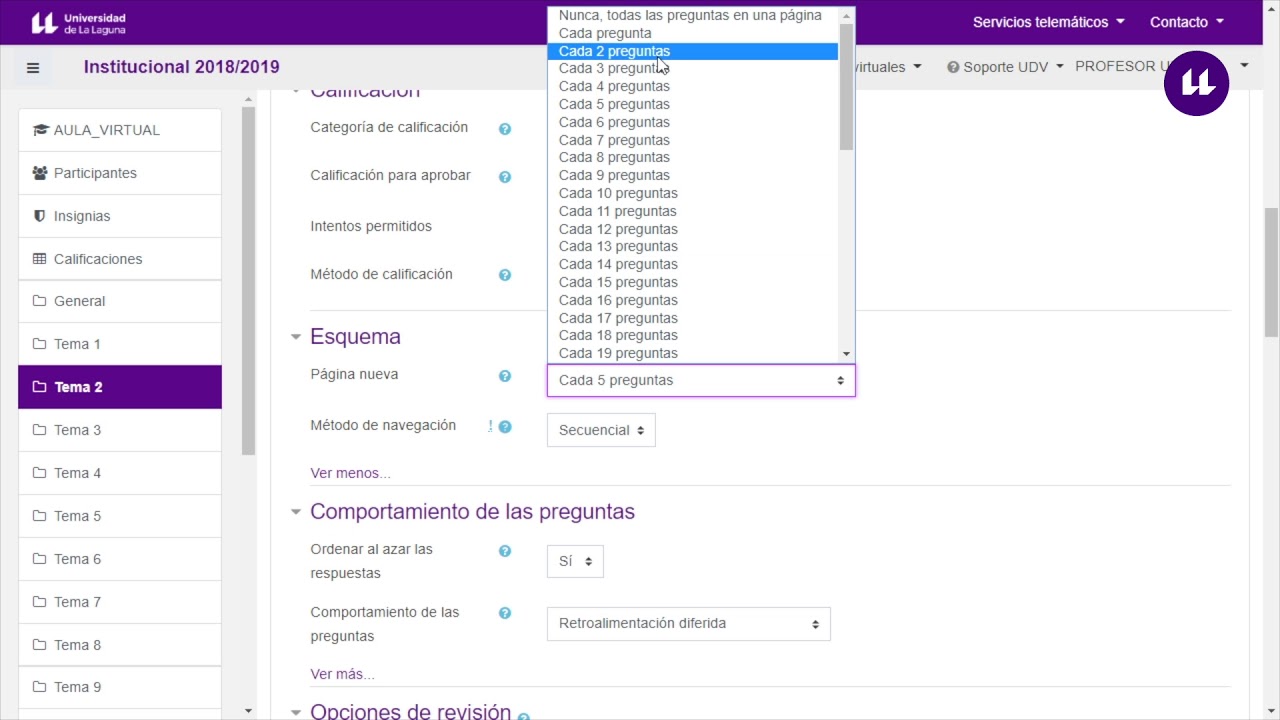Click Intentos permitidos label
1280x720 pixels.
point(371,226)
